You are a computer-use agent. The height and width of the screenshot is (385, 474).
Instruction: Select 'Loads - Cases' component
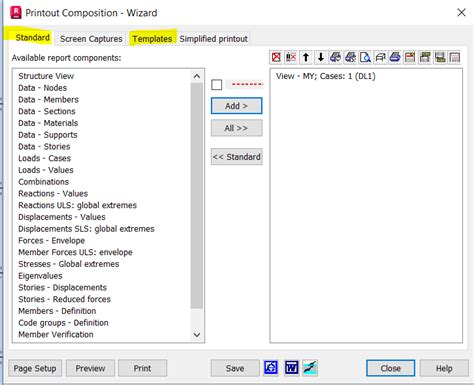coord(45,158)
